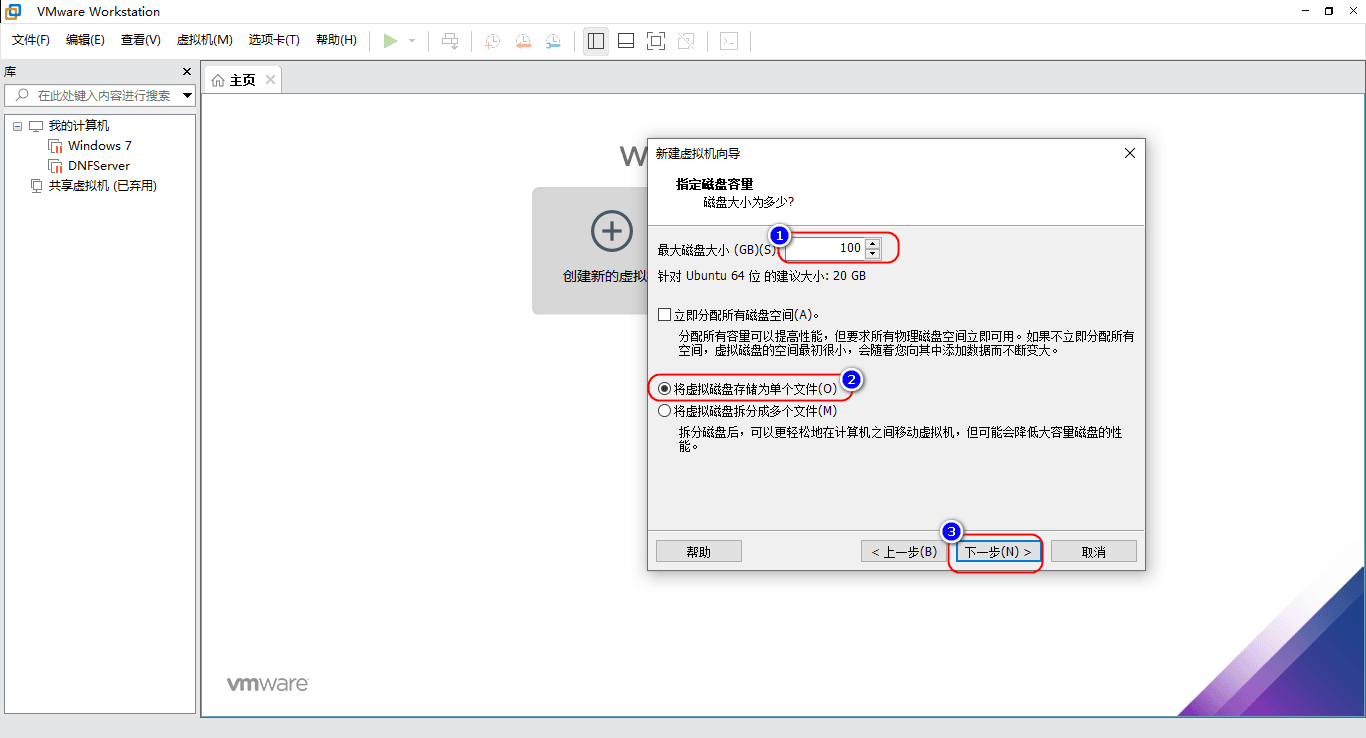Image resolution: width=1366 pixels, height=738 pixels.
Task: Click the take snapshot toolbar icon
Action: (x=492, y=41)
